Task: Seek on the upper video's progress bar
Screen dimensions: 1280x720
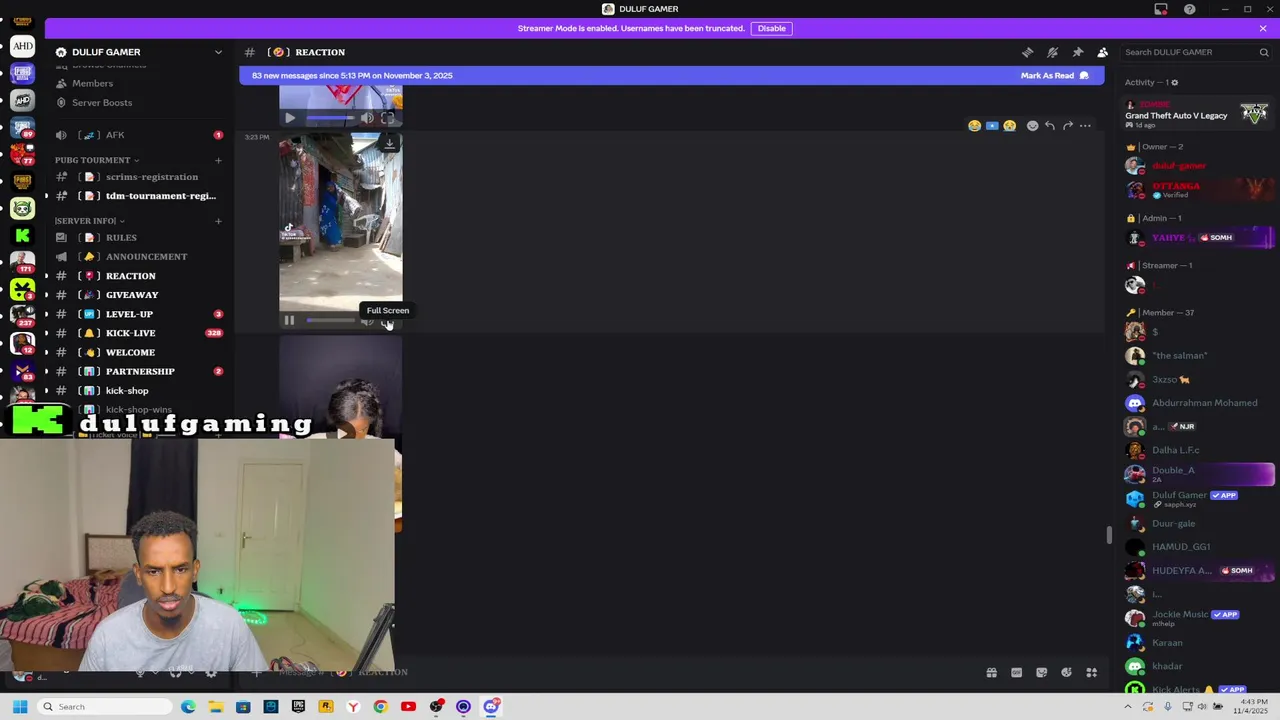Action: [x=331, y=118]
